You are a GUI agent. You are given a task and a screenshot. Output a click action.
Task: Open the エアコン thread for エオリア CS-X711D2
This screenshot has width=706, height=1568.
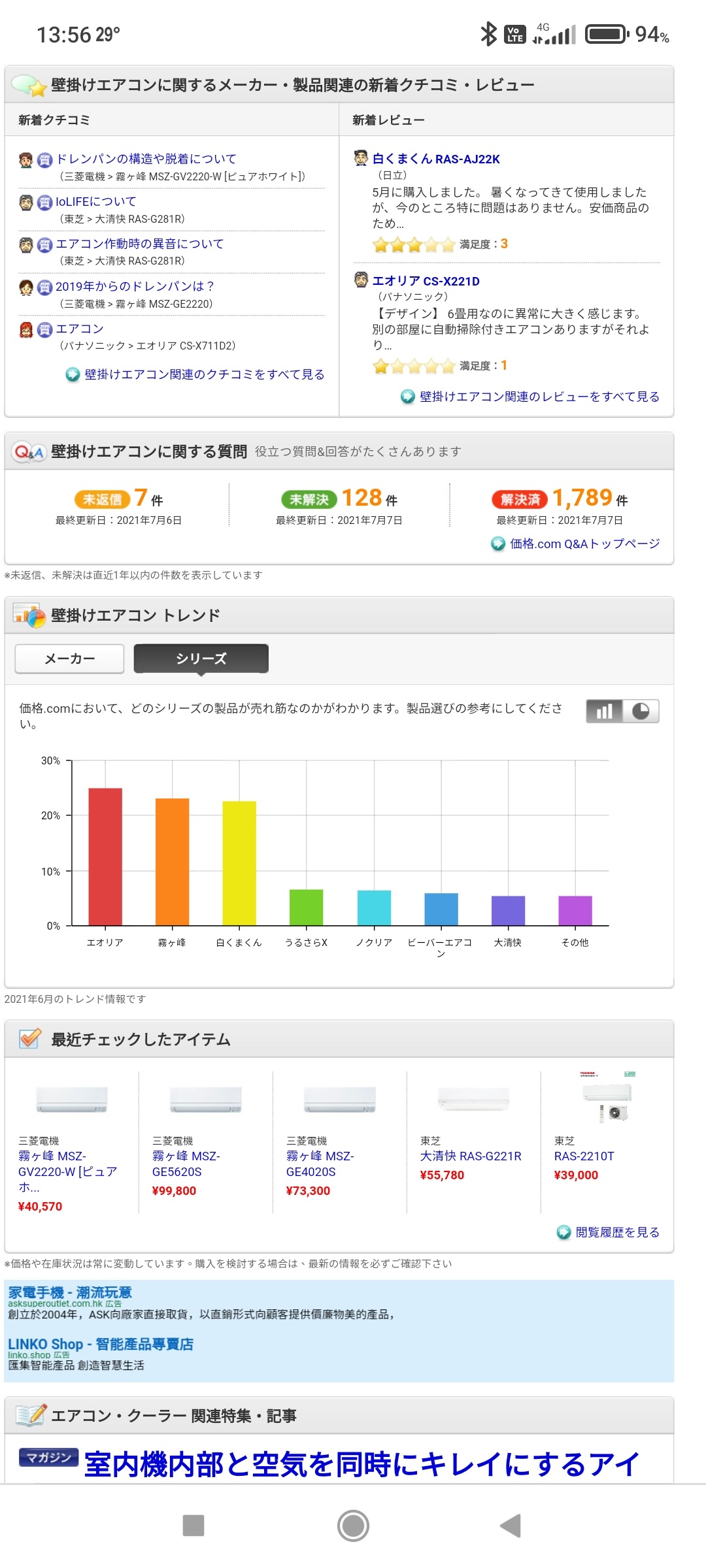pos(80,329)
